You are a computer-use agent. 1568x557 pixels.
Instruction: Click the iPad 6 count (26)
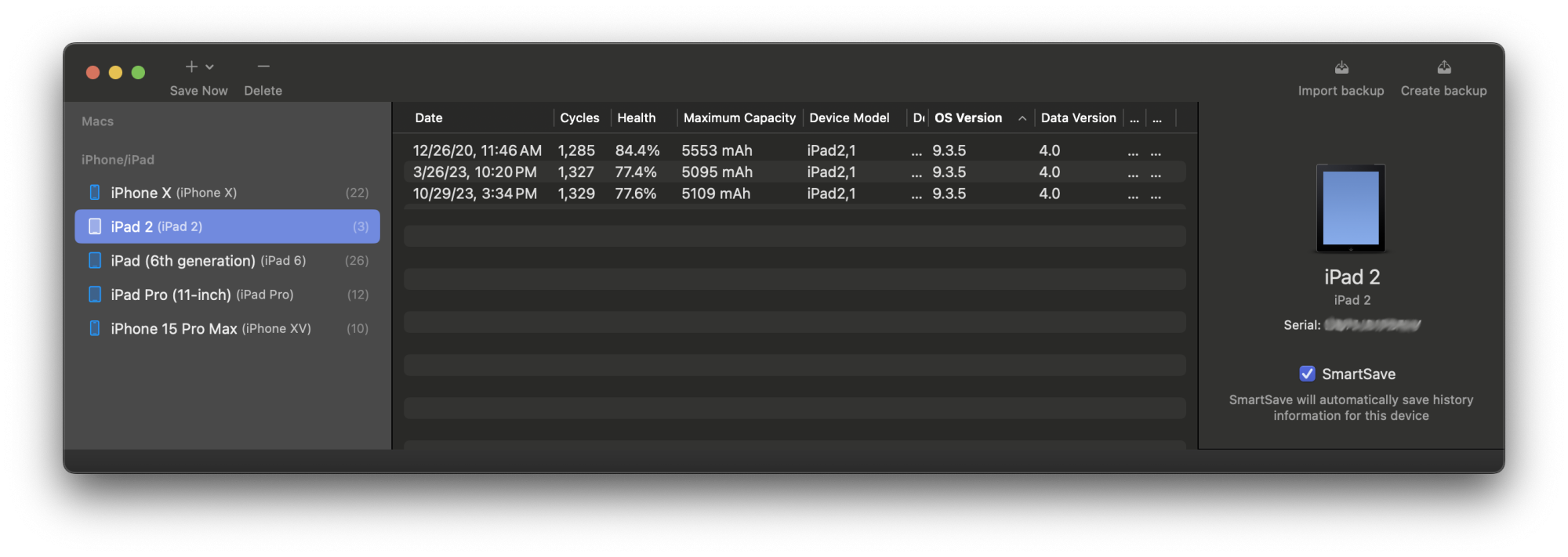coord(357,260)
